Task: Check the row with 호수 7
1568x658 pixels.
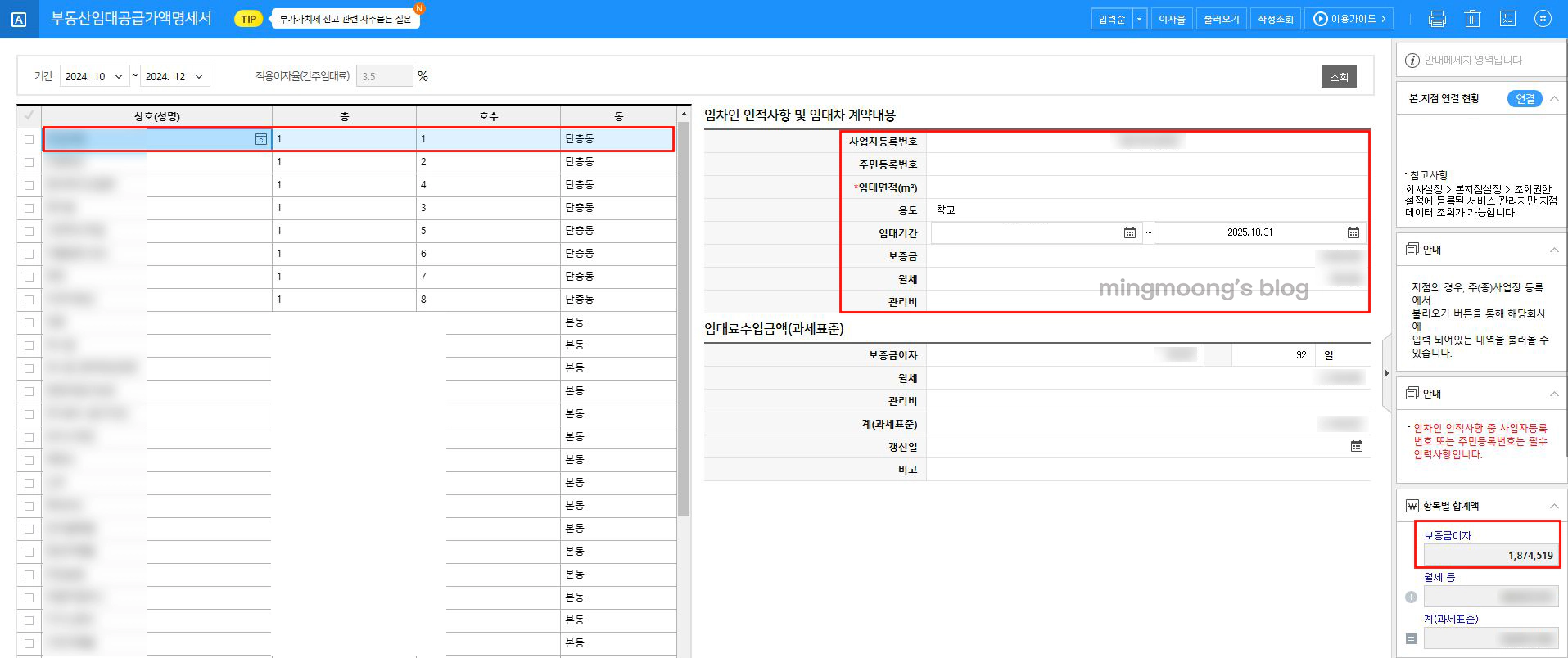Action: [x=29, y=277]
